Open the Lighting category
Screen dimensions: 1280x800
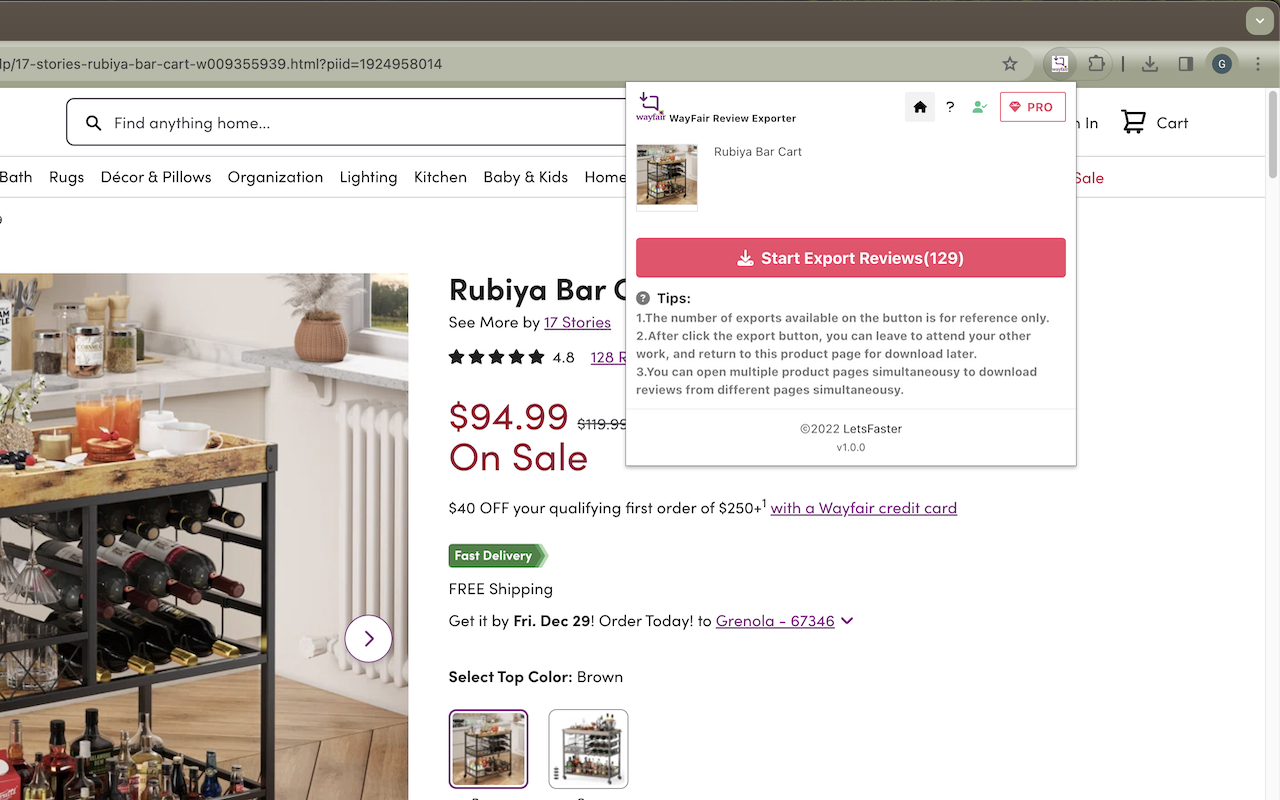pos(368,177)
